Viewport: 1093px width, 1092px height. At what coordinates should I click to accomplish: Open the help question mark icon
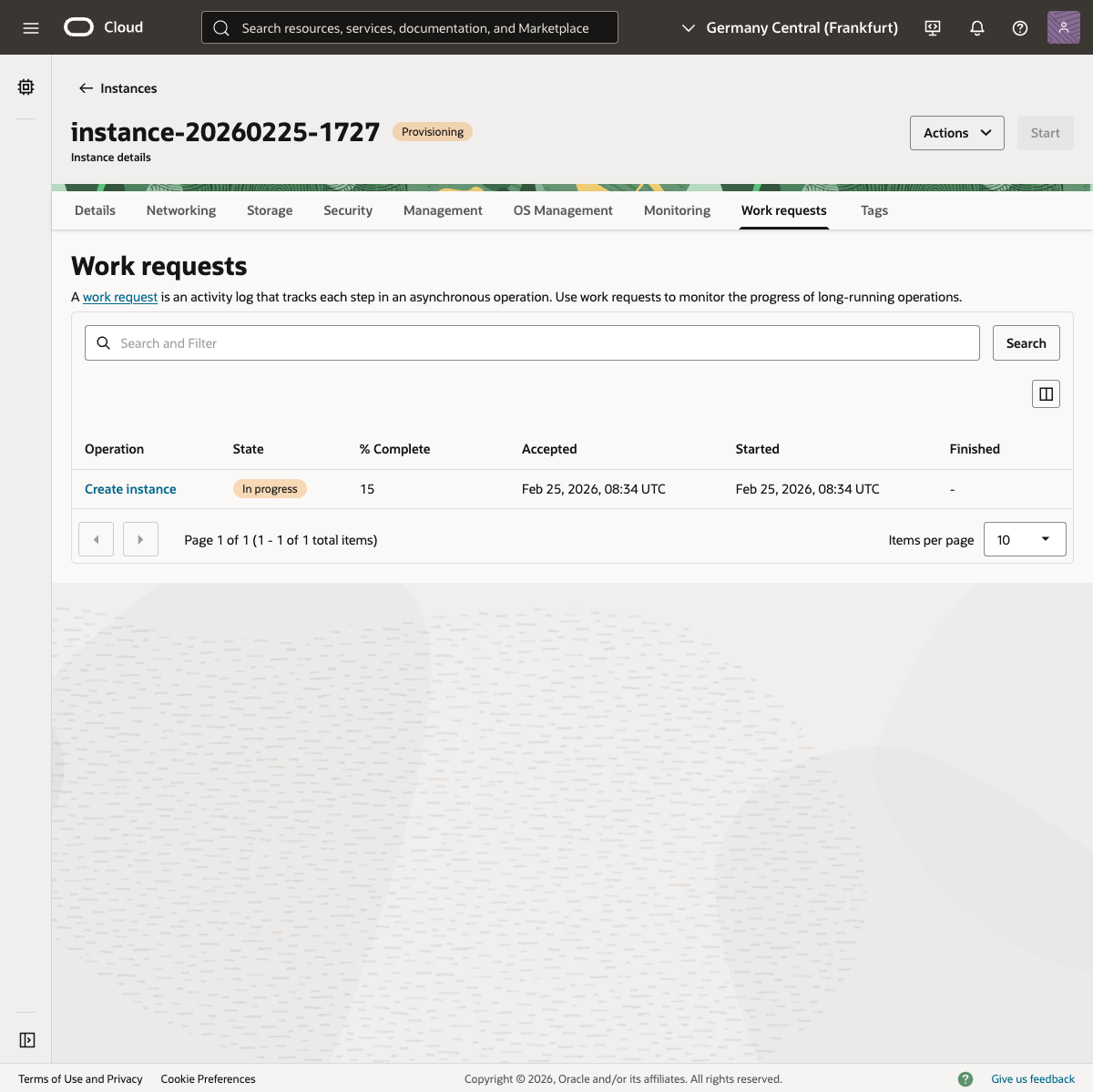(1020, 28)
